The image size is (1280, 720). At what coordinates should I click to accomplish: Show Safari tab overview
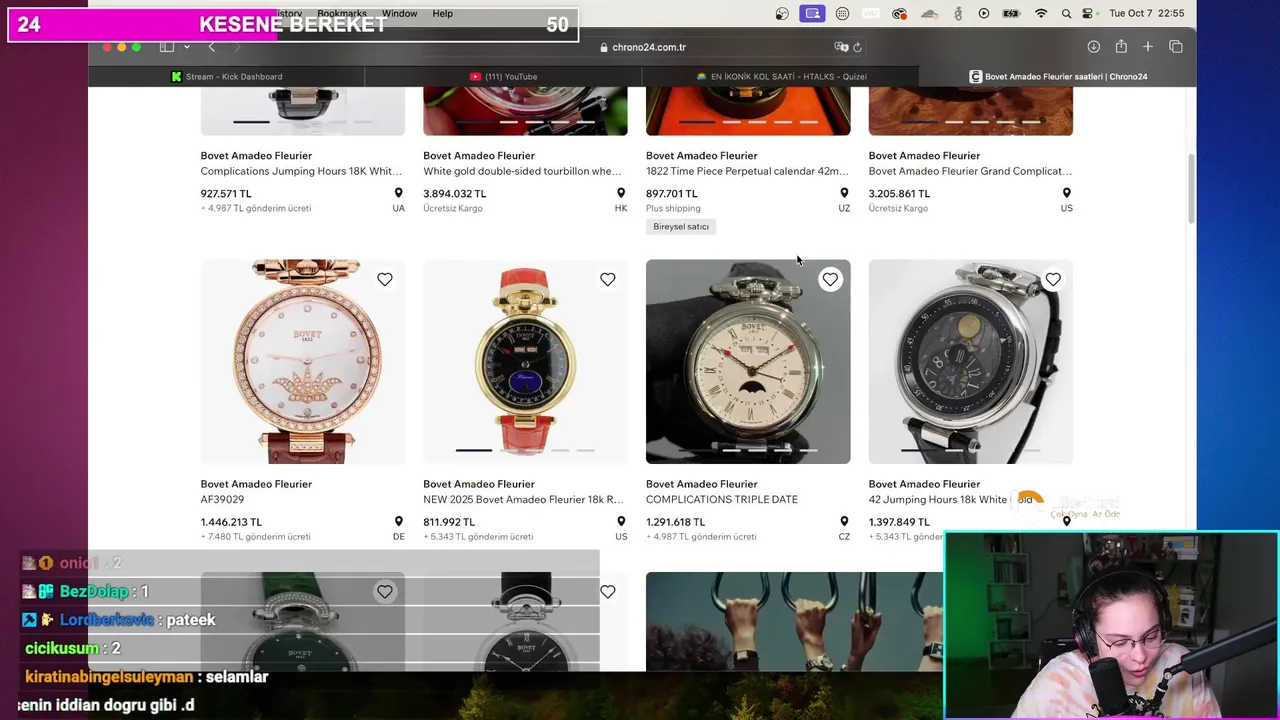point(1176,47)
